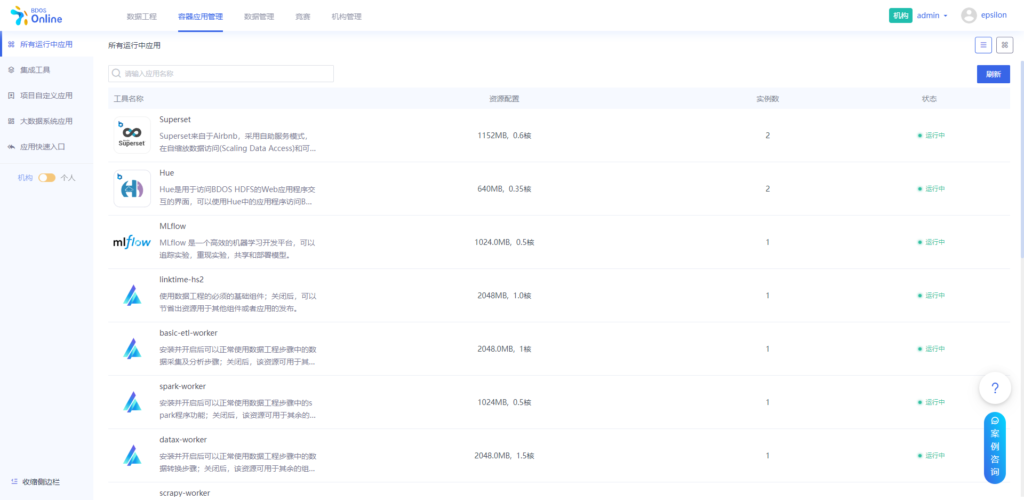The width and height of the screenshot is (1024, 500).
Task: Click the user avatar icon
Action: [968, 16]
